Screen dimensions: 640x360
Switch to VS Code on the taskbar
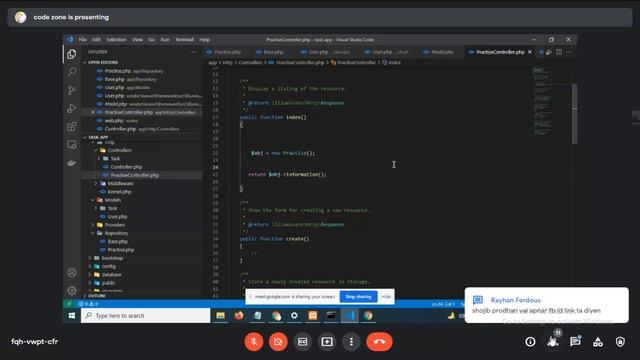click(x=350, y=316)
